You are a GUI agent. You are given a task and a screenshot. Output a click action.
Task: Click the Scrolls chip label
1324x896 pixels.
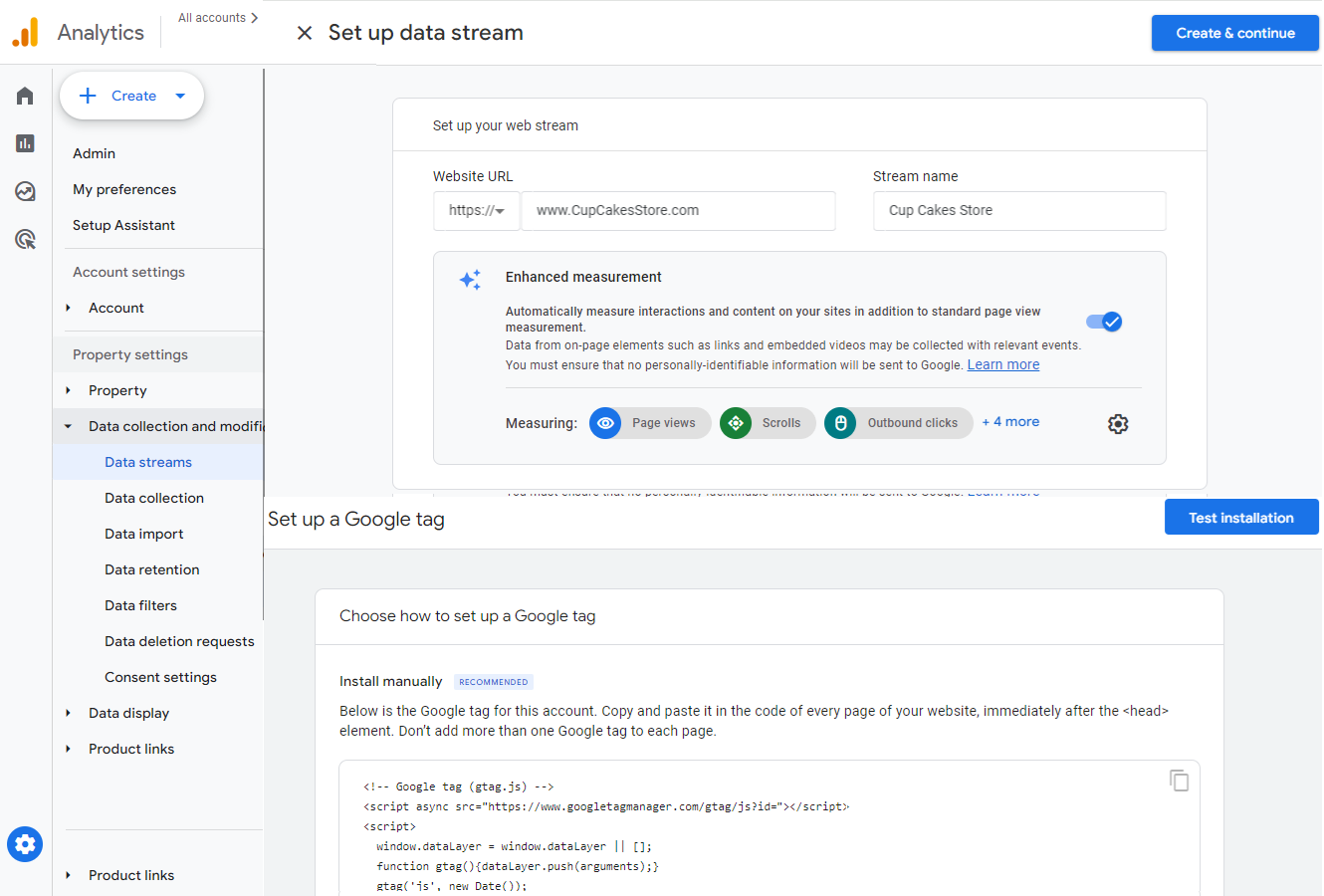(x=781, y=423)
